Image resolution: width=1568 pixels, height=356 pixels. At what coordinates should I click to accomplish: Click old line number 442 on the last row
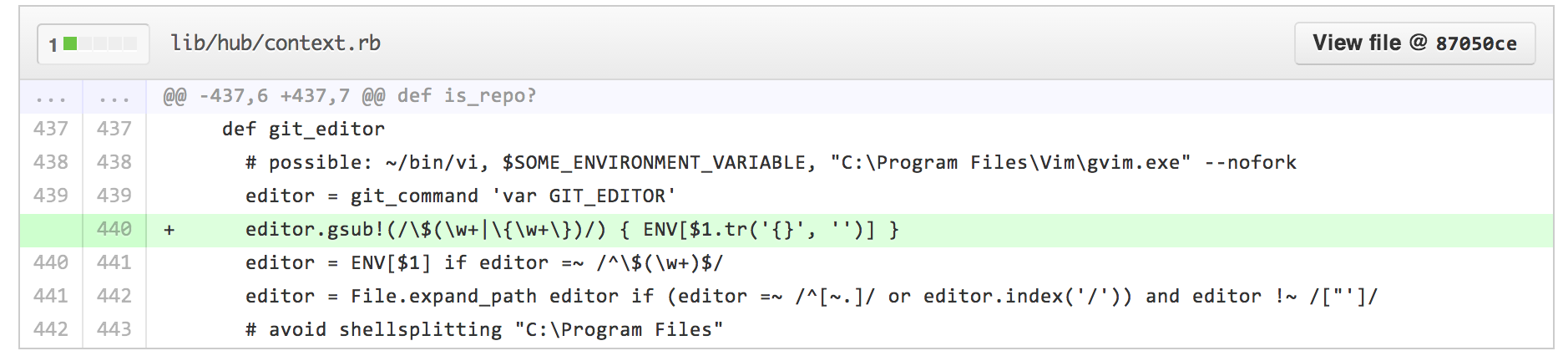(51, 329)
